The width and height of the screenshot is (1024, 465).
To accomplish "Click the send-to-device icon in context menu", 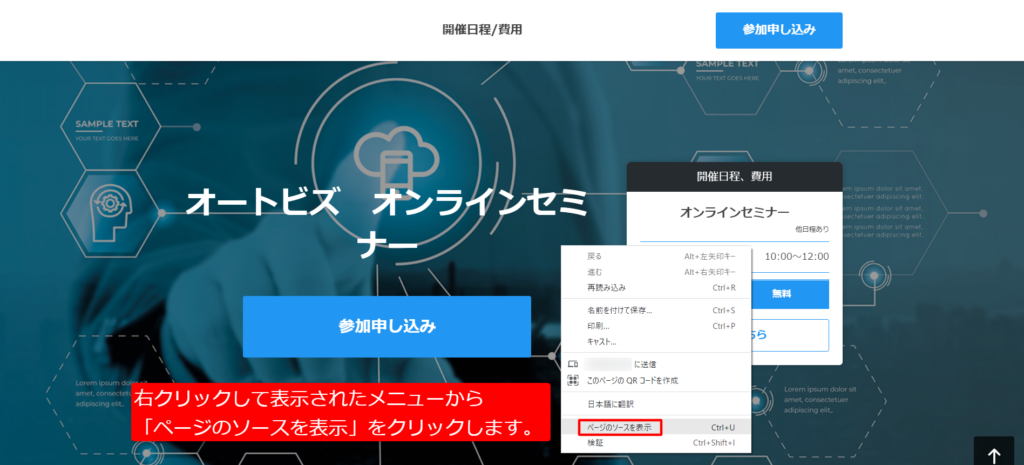I will pos(573,364).
